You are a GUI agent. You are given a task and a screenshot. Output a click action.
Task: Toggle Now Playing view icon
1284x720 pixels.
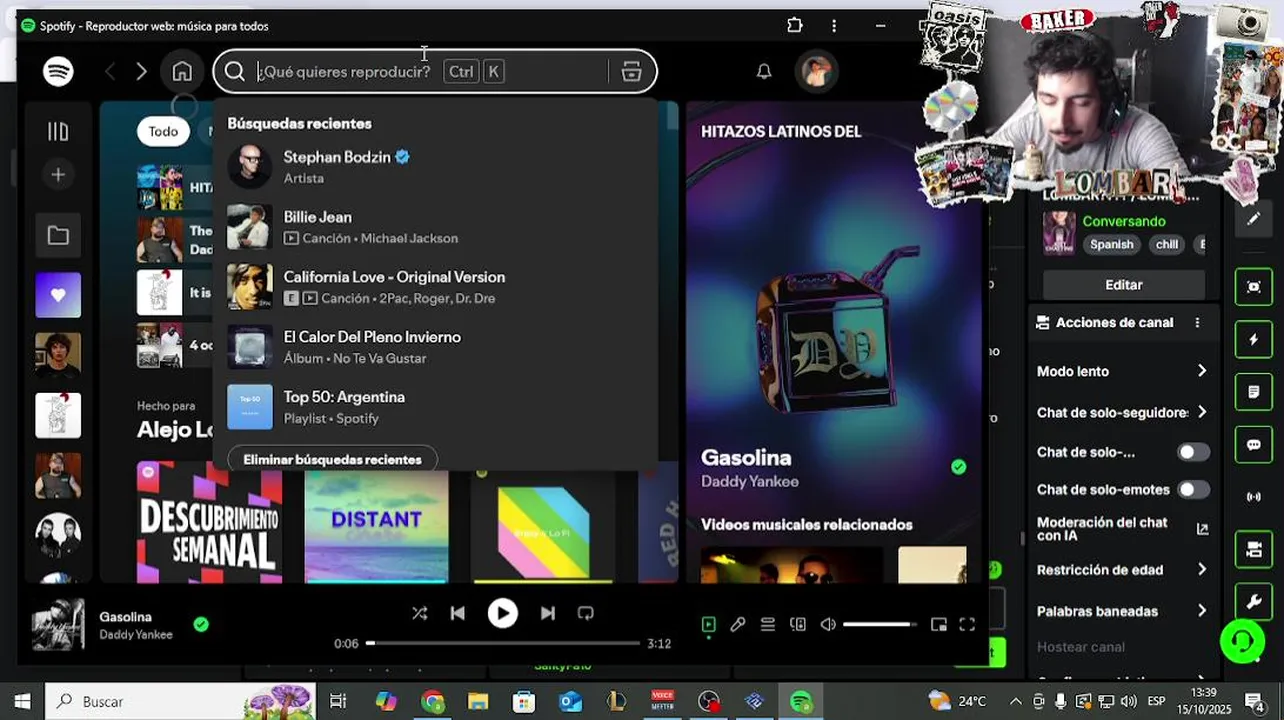pos(708,624)
